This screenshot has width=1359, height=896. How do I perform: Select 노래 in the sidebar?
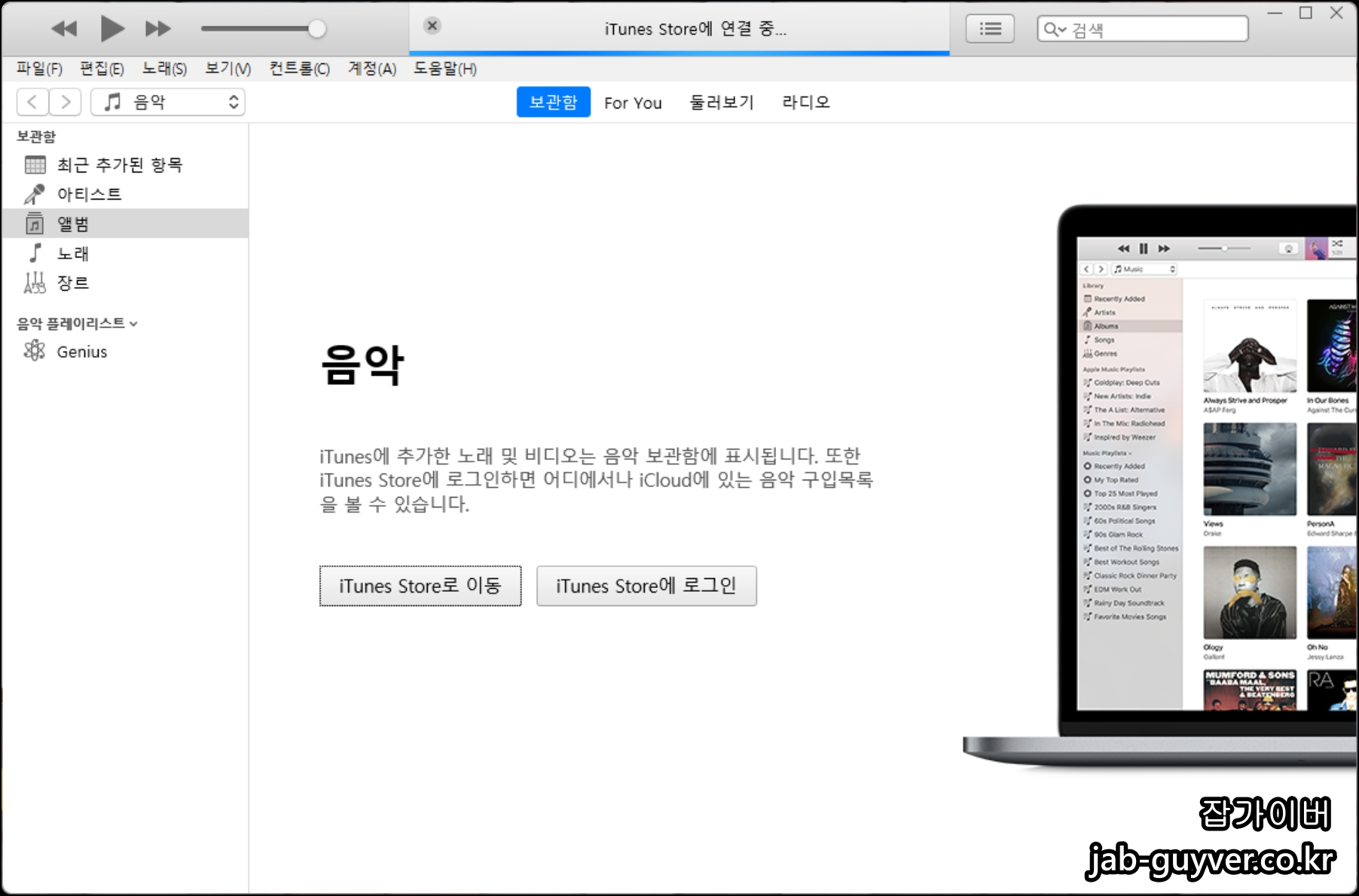coord(125,253)
